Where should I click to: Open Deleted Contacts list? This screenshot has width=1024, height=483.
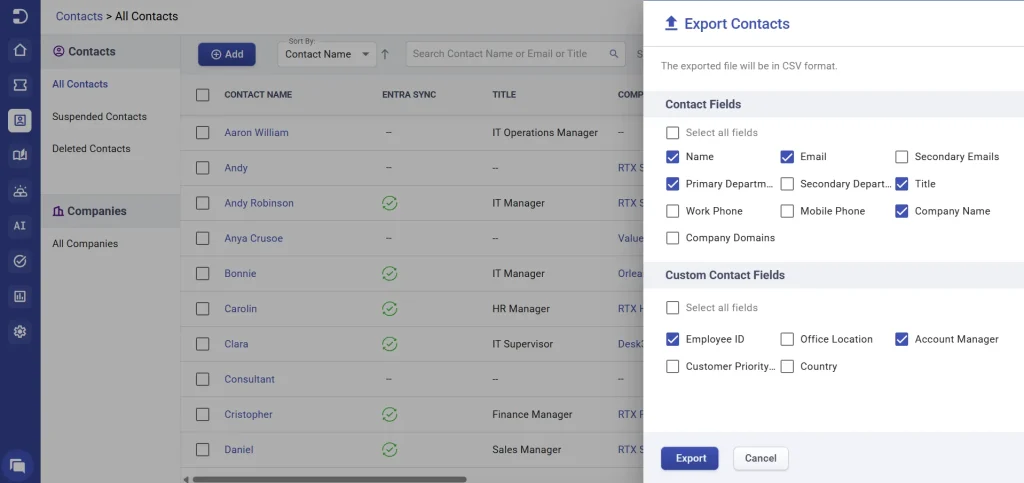pos(91,148)
